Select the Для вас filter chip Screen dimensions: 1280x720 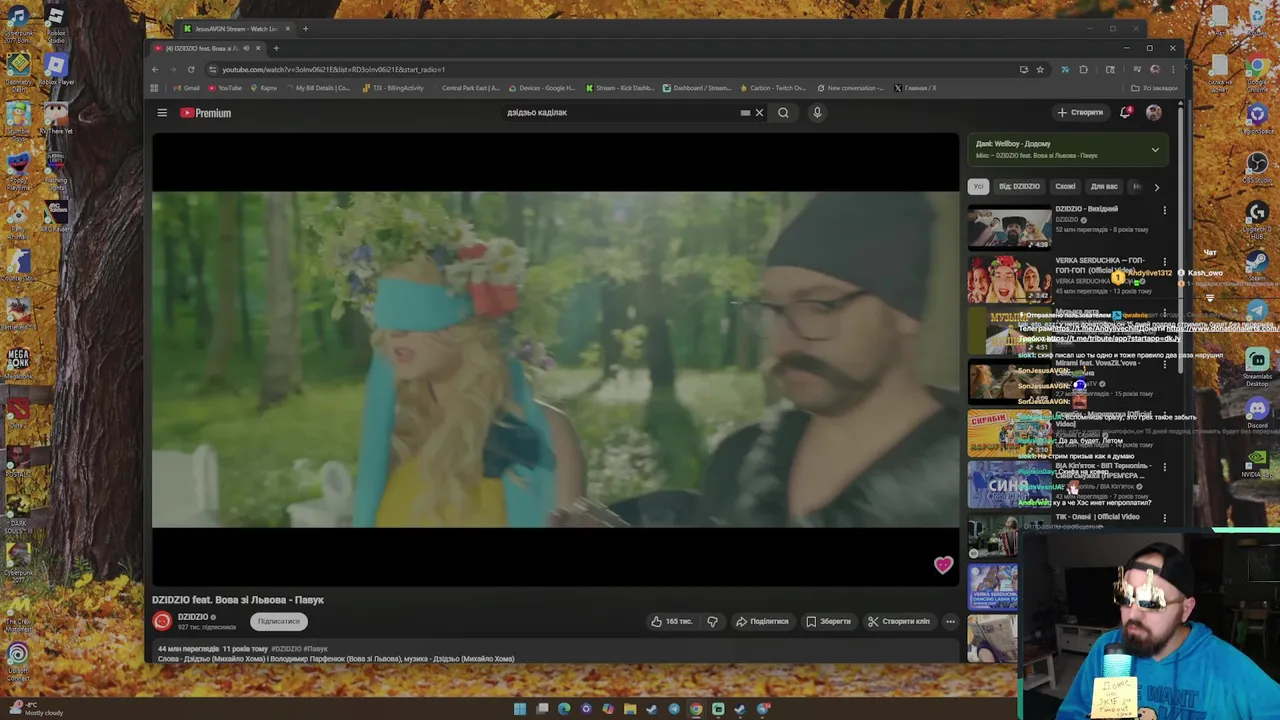1104,186
